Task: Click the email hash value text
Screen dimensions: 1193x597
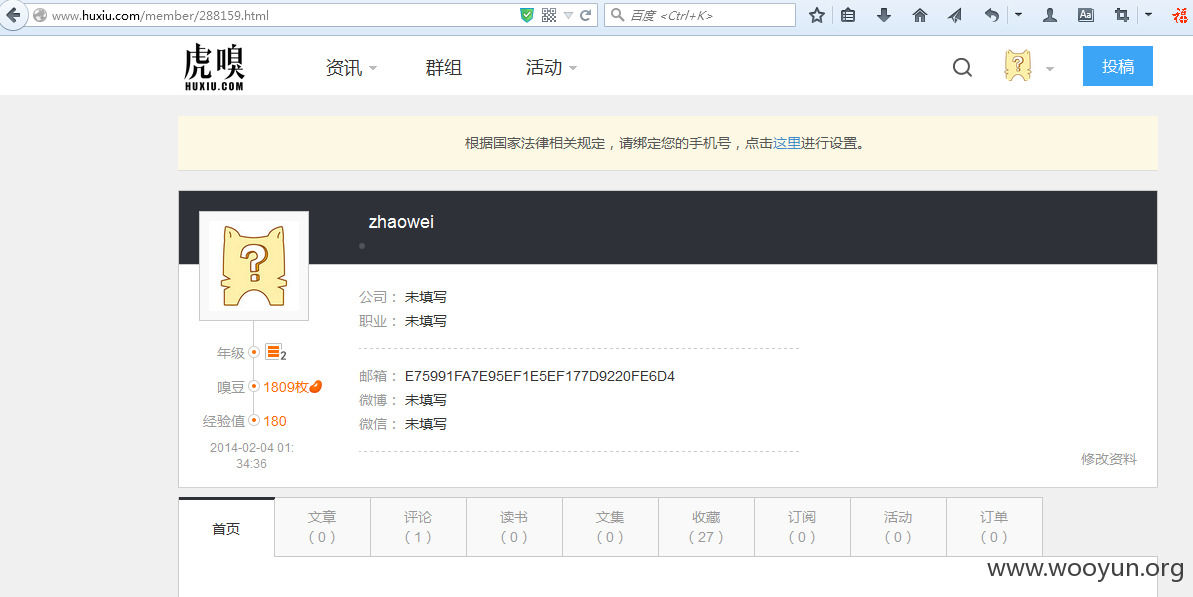Action: (539, 376)
